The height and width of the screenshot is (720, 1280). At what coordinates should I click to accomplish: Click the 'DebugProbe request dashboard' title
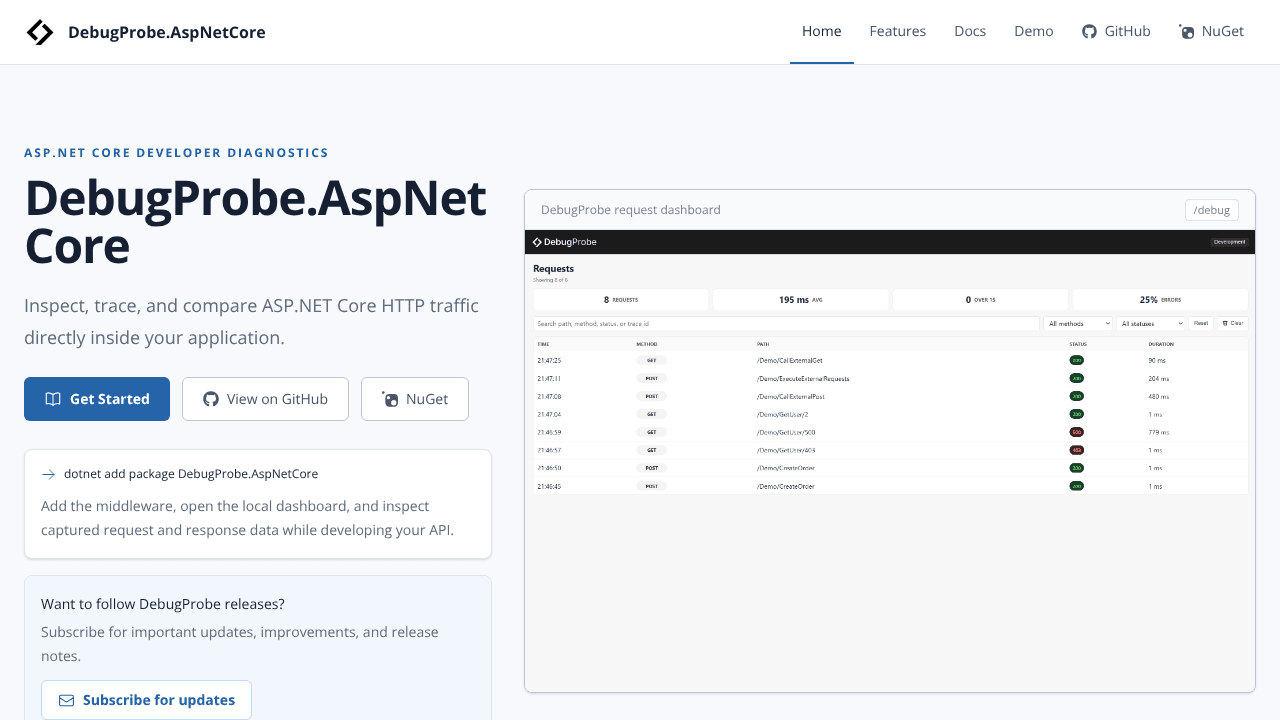(630, 210)
